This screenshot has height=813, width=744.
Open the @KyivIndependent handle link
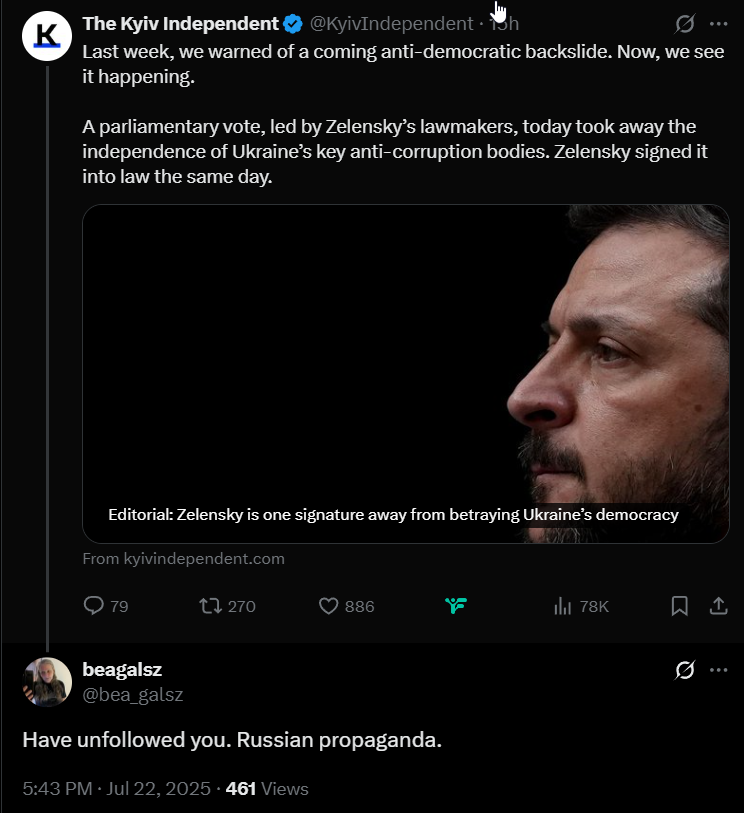pyautogui.click(x=391, y=24)
